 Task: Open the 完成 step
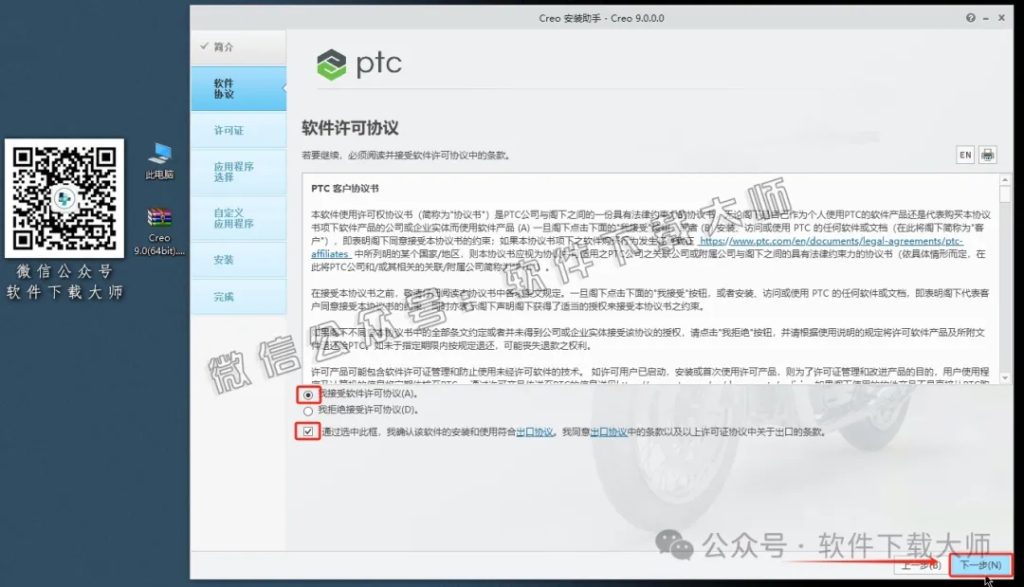click(x=238, y=296)
